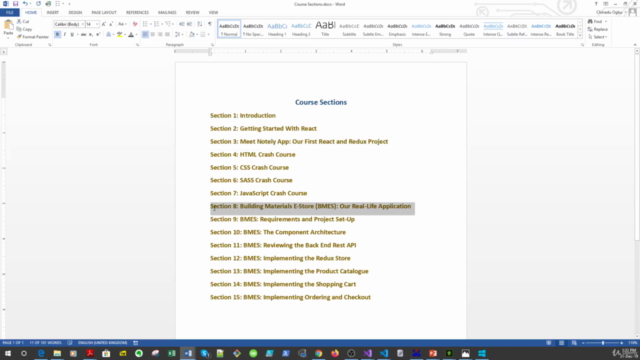The height and width of the screenshot is (360, 640).
Task: Toggle show paragraph marks
Action: [x=210, y=24]
